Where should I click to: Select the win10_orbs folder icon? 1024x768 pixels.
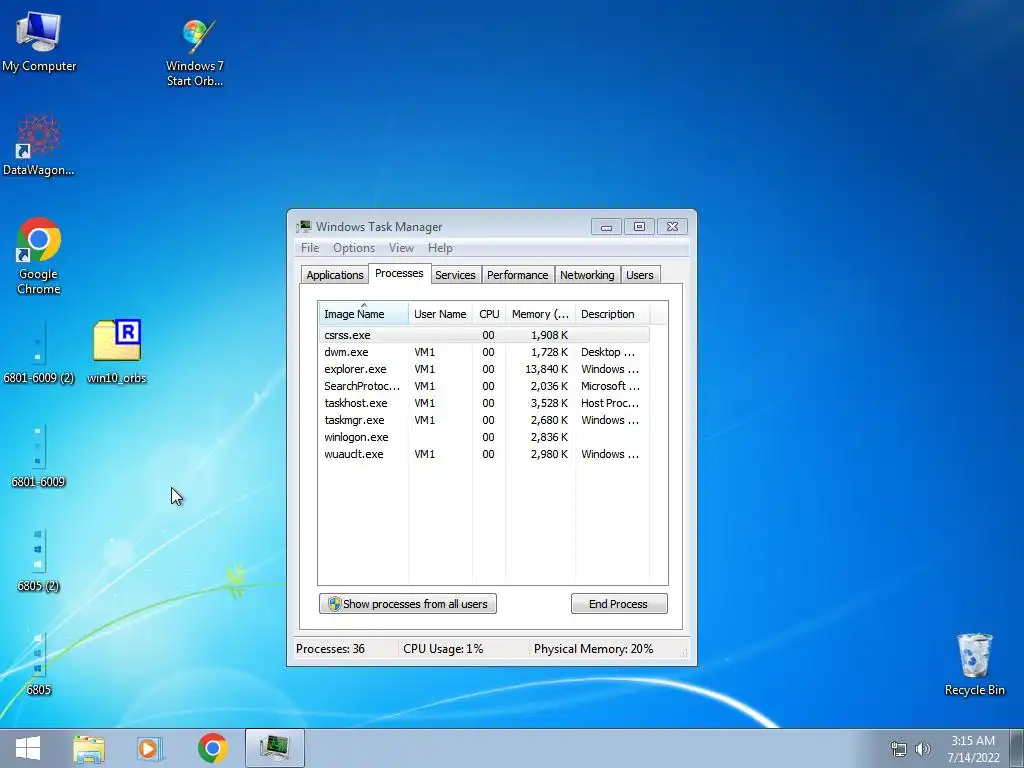[116, 351]
